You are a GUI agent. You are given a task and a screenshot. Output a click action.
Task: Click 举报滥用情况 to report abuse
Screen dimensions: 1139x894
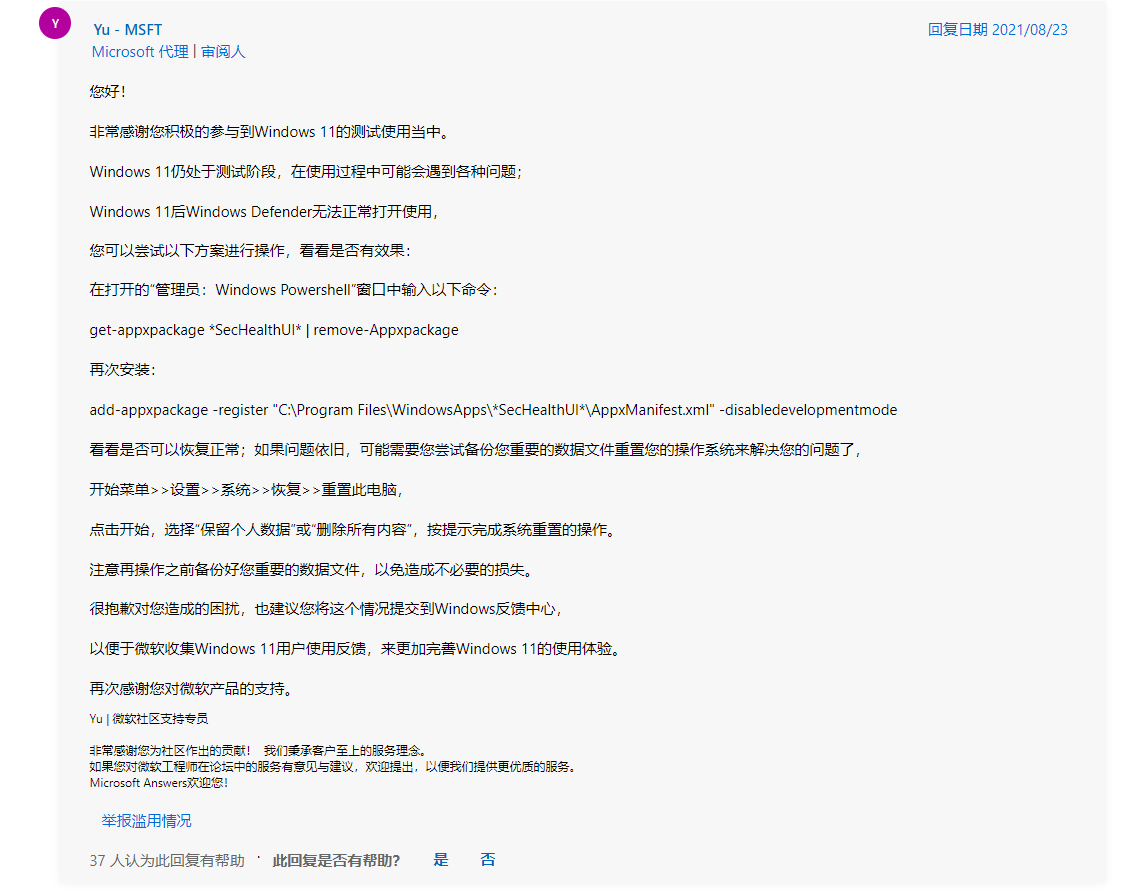coord(147,821)
